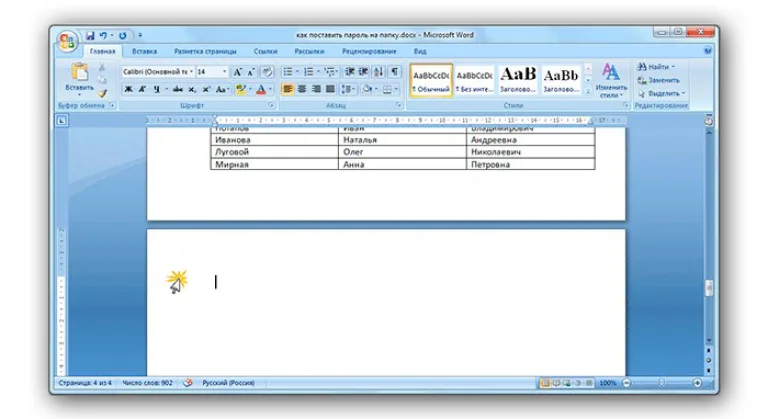Expand the Paragraph group dialog launcher
Screen dimensions: 768x419
coord(399,105)
